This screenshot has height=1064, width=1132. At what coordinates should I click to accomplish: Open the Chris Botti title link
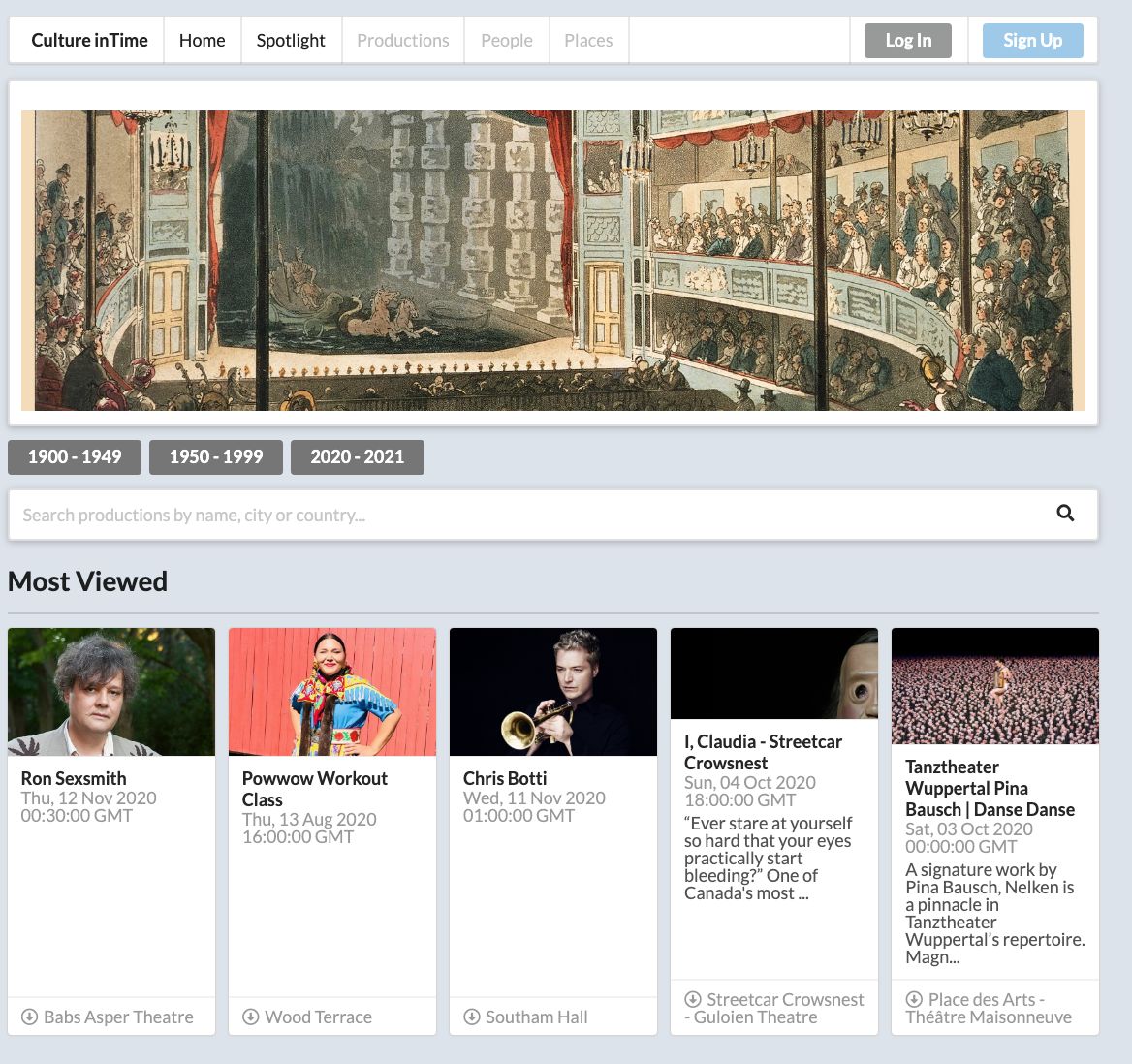(505, 778)
